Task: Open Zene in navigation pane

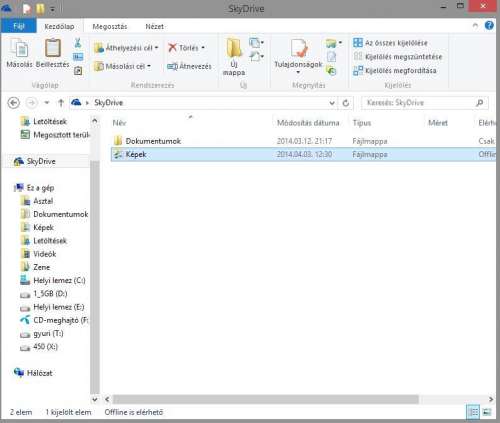Action: (x=35, y=267)
